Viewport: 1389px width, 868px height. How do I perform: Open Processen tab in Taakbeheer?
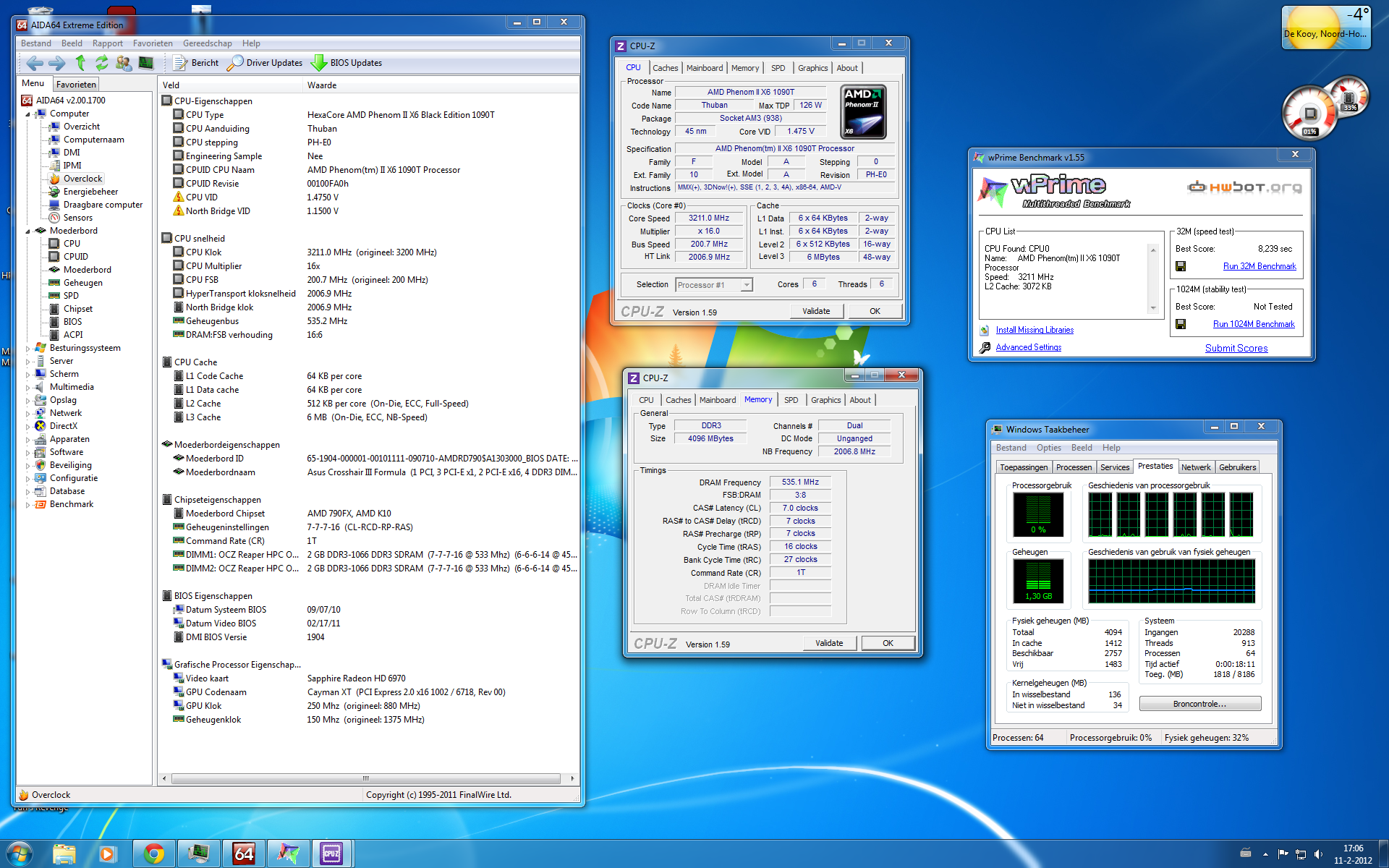[1074, 467]
